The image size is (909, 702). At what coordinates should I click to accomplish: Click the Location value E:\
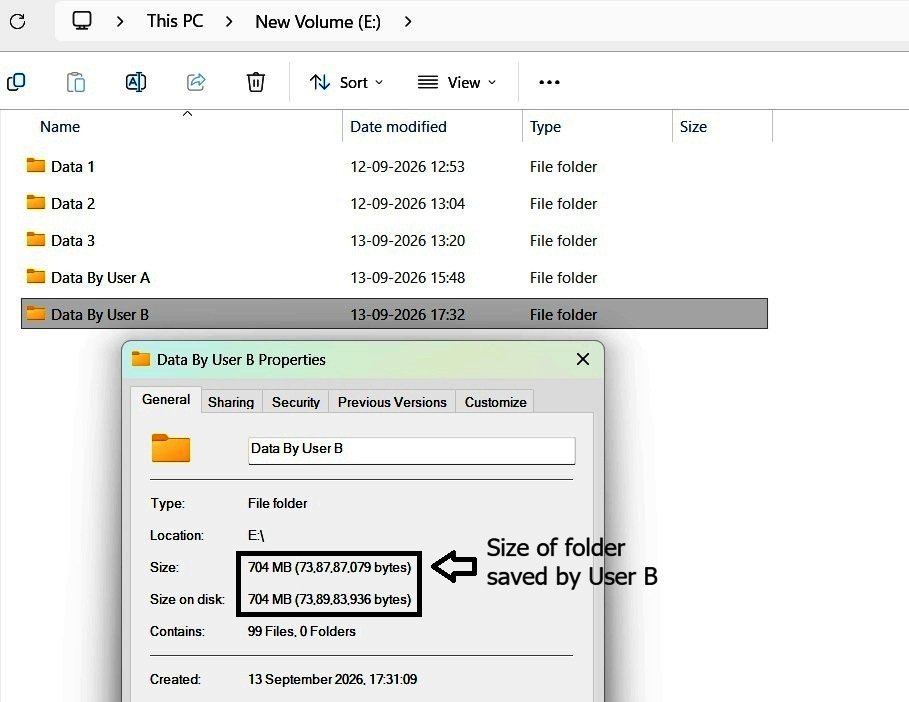256,535
